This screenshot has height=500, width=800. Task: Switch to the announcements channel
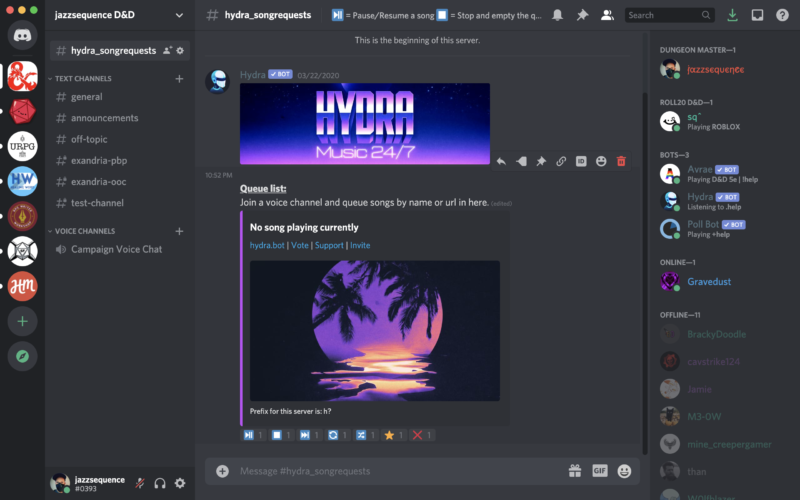pos(104,118)
